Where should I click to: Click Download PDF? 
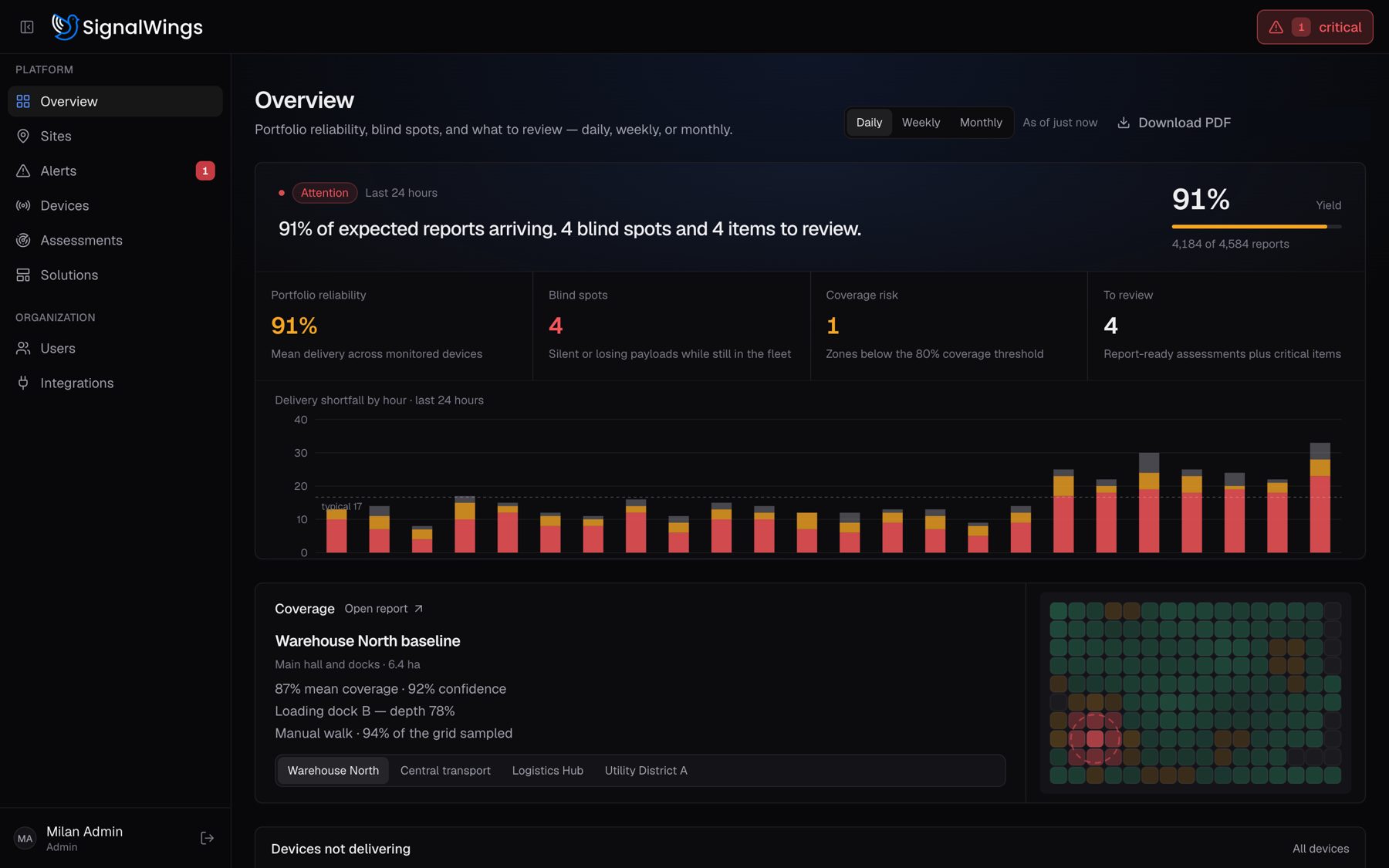click(1174, 123)
